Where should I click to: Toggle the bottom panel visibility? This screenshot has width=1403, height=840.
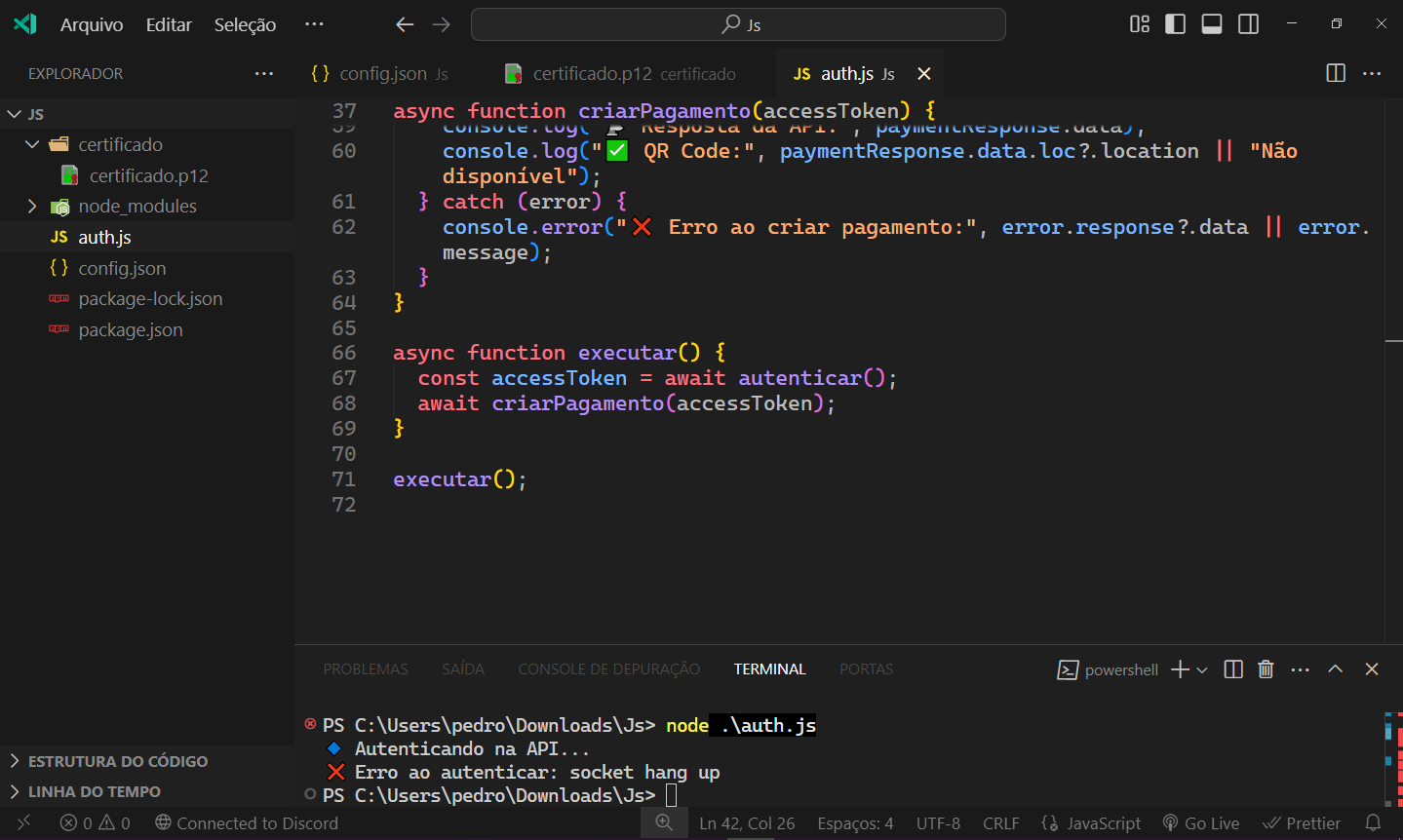(1212, 24)
